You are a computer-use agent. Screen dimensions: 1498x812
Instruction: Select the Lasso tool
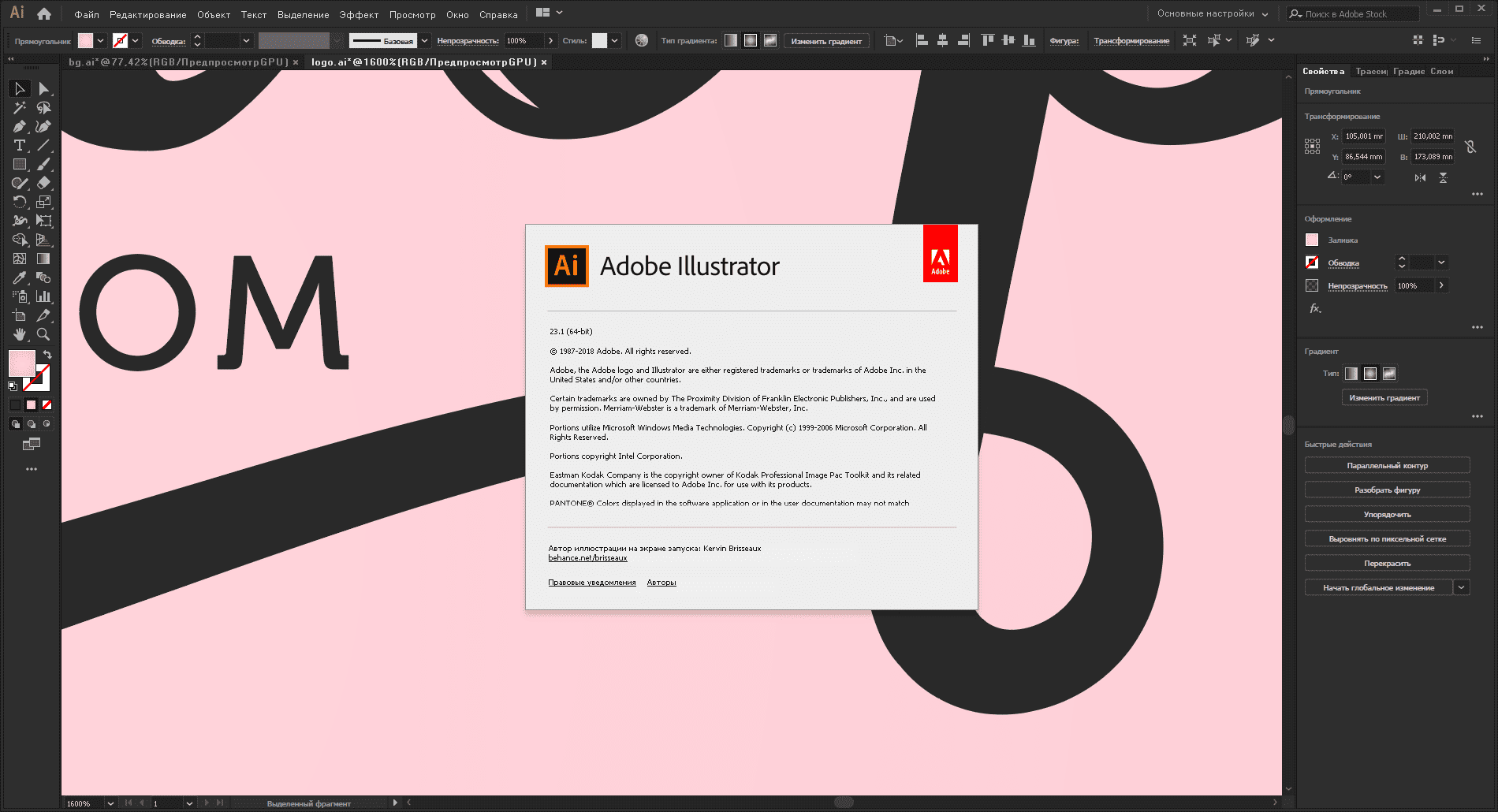[x=44, y=107]
